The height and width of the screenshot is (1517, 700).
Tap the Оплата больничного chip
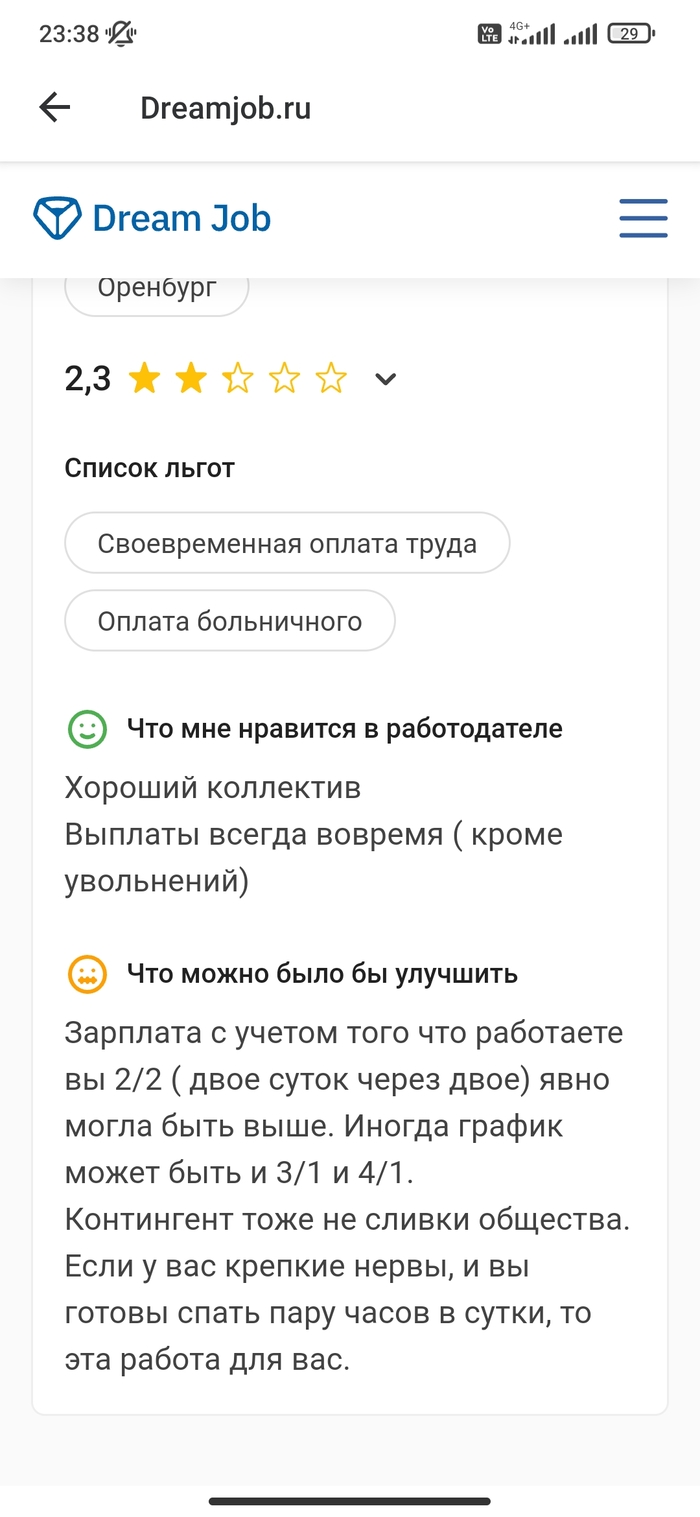click(230, 621)
